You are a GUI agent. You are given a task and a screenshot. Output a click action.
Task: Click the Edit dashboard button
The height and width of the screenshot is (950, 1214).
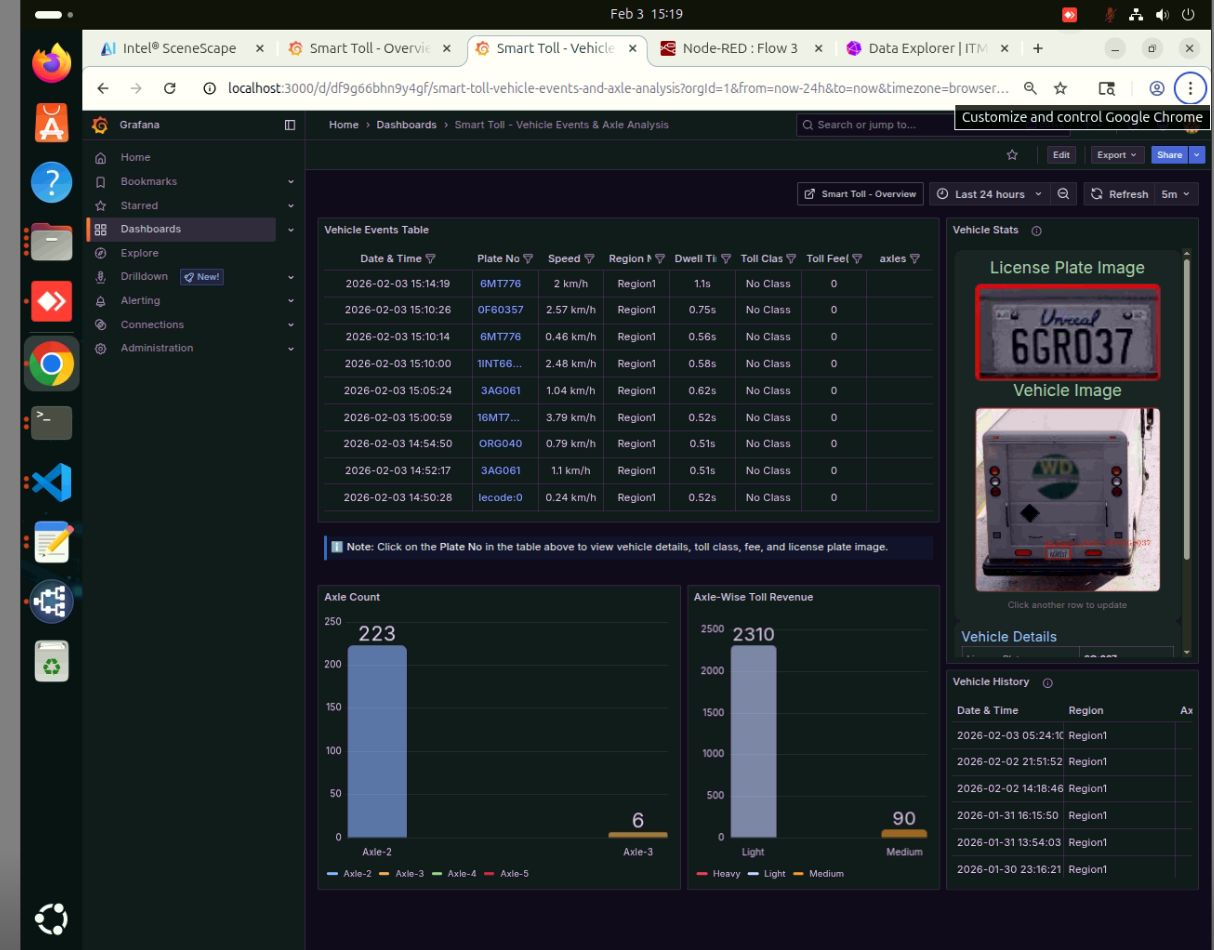click(1061, 155)
